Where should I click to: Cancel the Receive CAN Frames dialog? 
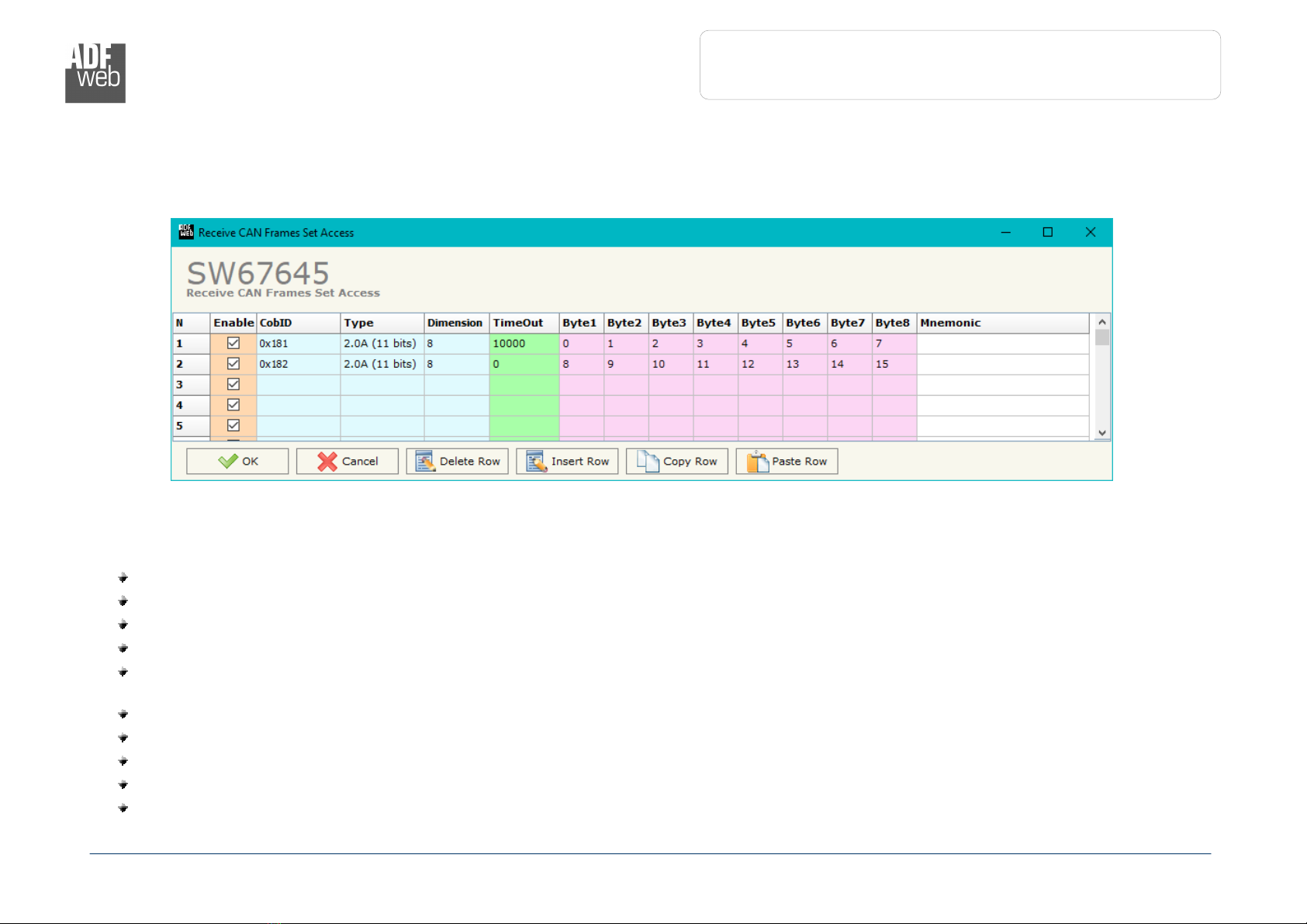[347, 461]
